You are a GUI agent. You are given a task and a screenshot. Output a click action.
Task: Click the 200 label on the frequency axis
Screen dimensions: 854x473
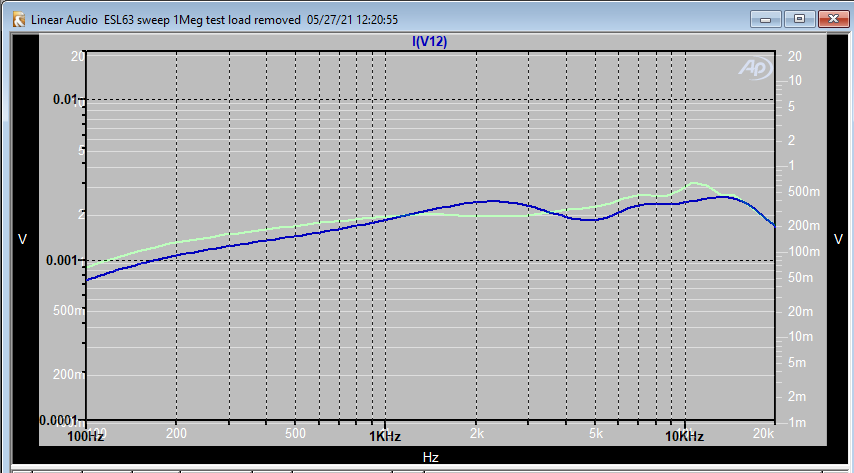coord(176,433)
